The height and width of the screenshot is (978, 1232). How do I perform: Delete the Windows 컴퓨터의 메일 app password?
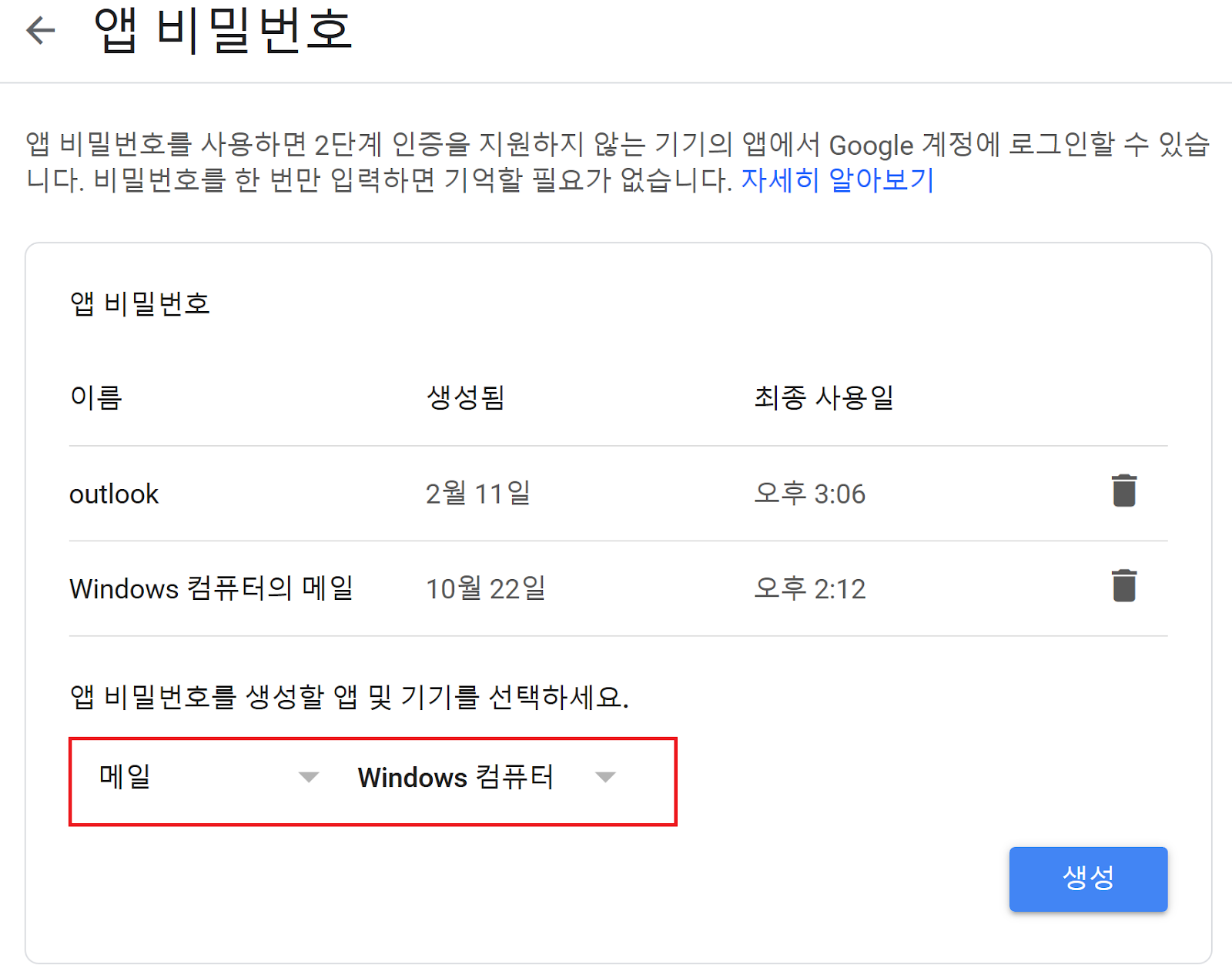pos(1123,586)
